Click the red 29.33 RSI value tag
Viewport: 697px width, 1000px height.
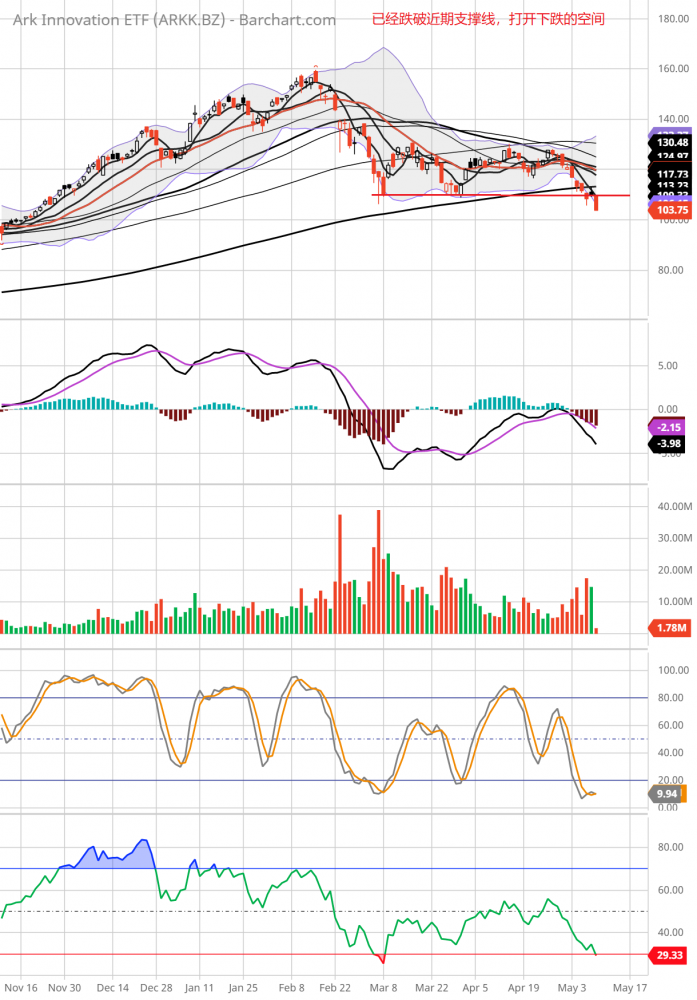tap(670, 956)
